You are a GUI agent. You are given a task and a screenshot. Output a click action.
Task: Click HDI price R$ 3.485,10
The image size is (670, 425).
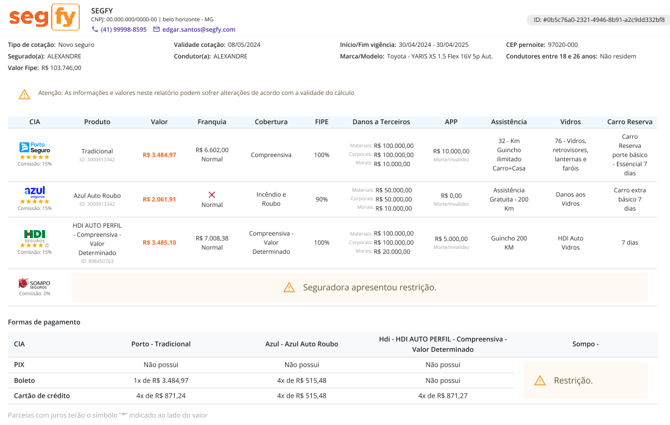pyautogui.click(x=159, y=242)
